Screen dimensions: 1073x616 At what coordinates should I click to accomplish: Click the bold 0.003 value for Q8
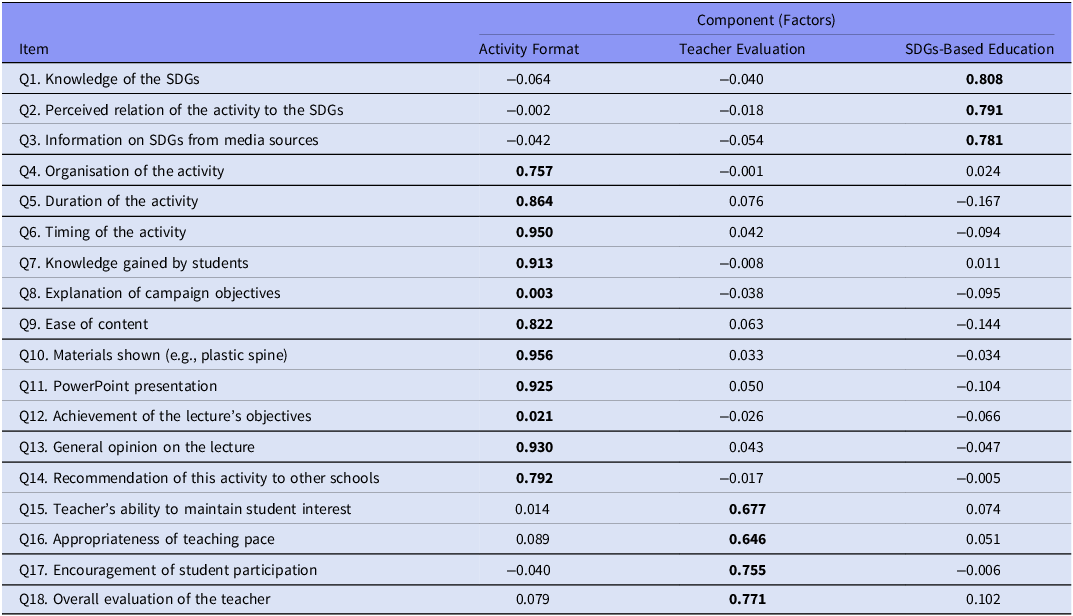click(534, 293)
